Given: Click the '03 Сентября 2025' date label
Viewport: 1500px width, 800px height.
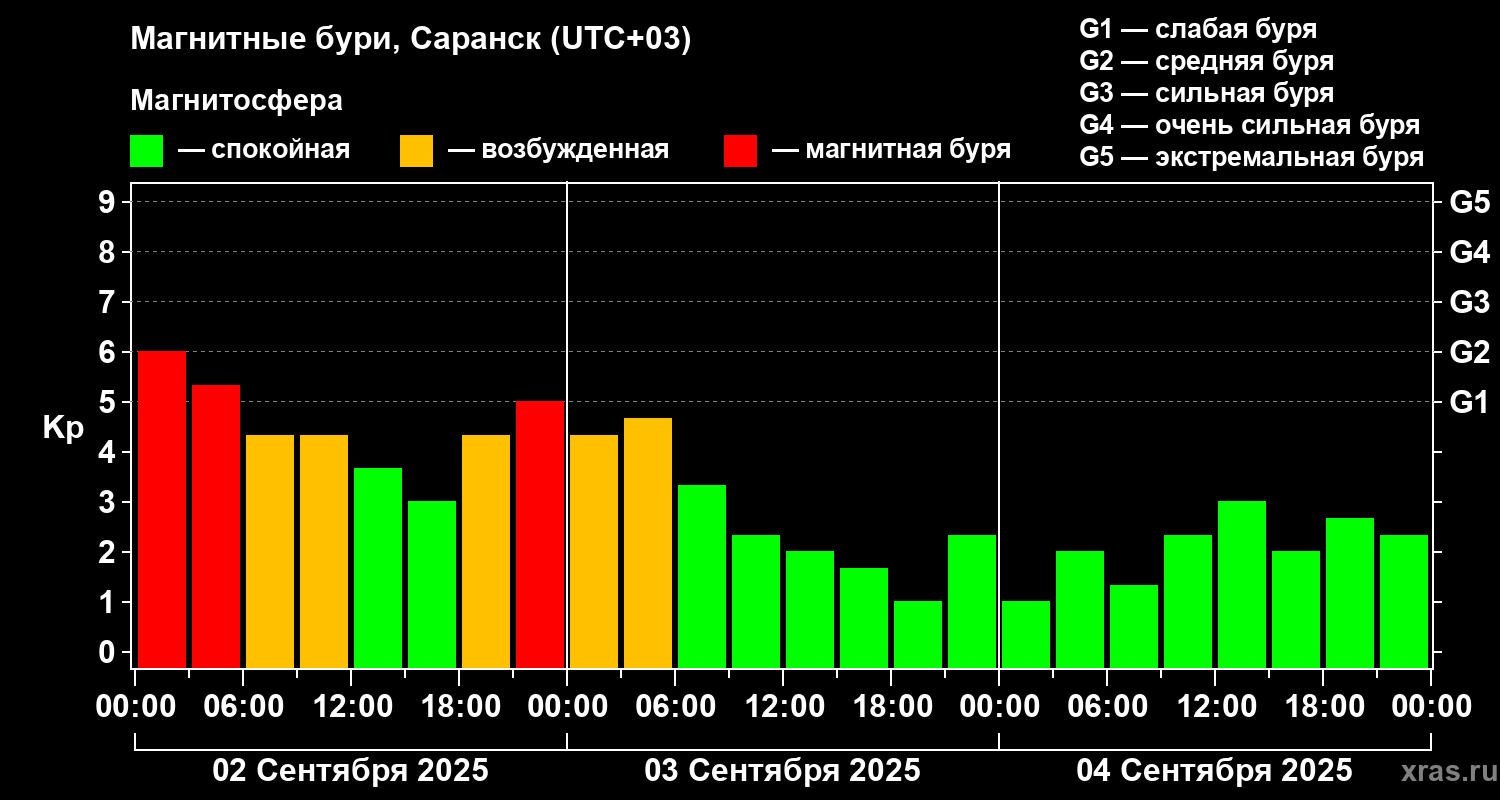Looking at the screenshot, I should point(782,771).
